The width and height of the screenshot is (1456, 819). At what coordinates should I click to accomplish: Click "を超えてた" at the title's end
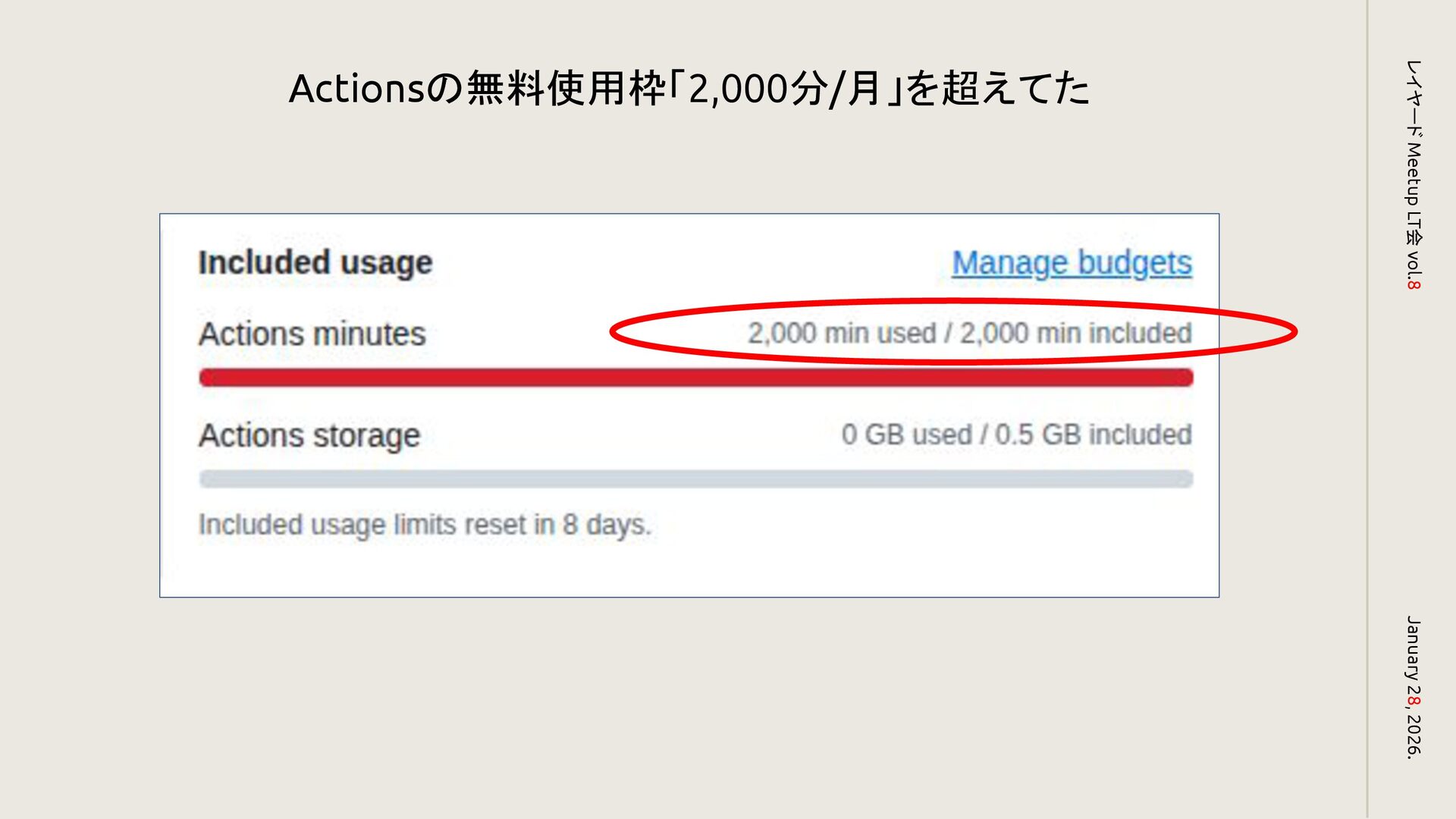[997, 89]
